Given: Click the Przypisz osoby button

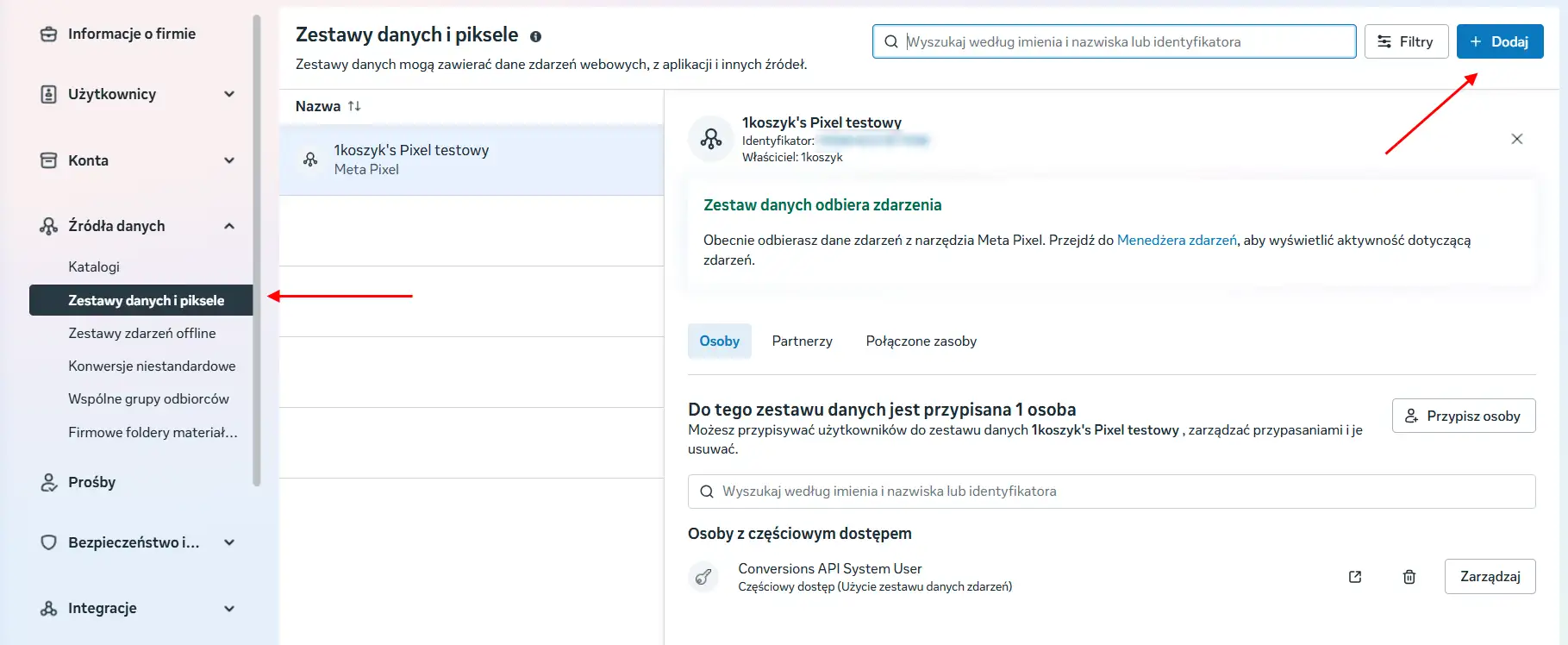Looking at the screenshot, I should point(1464,416).
